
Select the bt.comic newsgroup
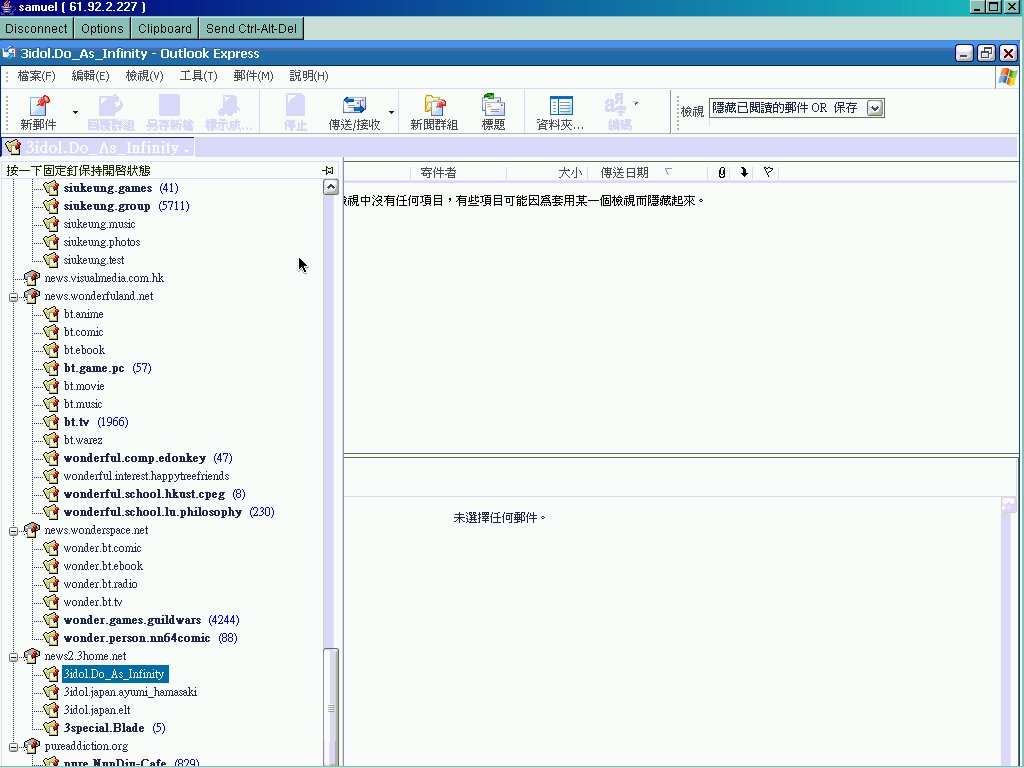pyautogui.click(x=84, y=332)
